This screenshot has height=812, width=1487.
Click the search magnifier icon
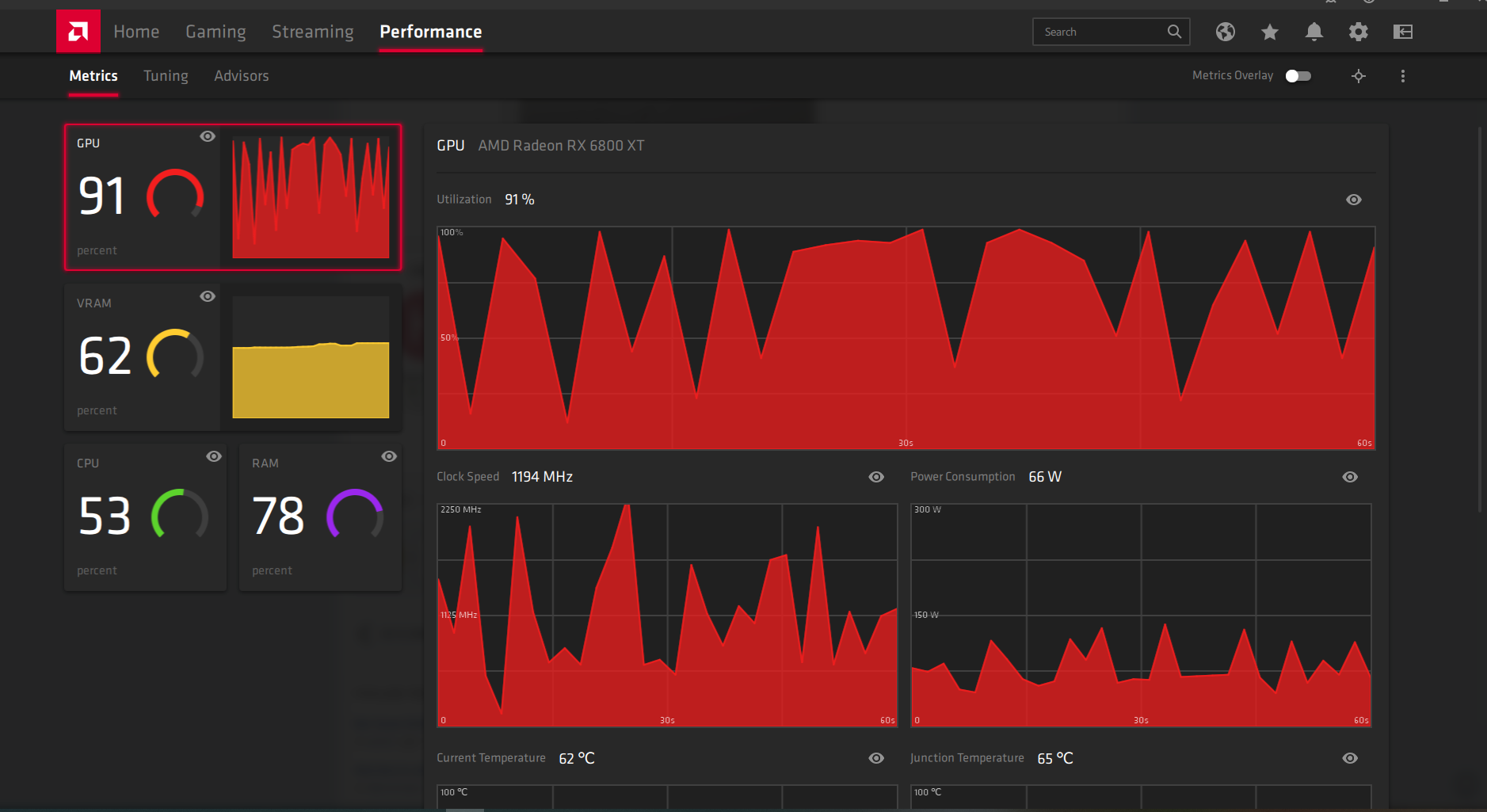1174,32
